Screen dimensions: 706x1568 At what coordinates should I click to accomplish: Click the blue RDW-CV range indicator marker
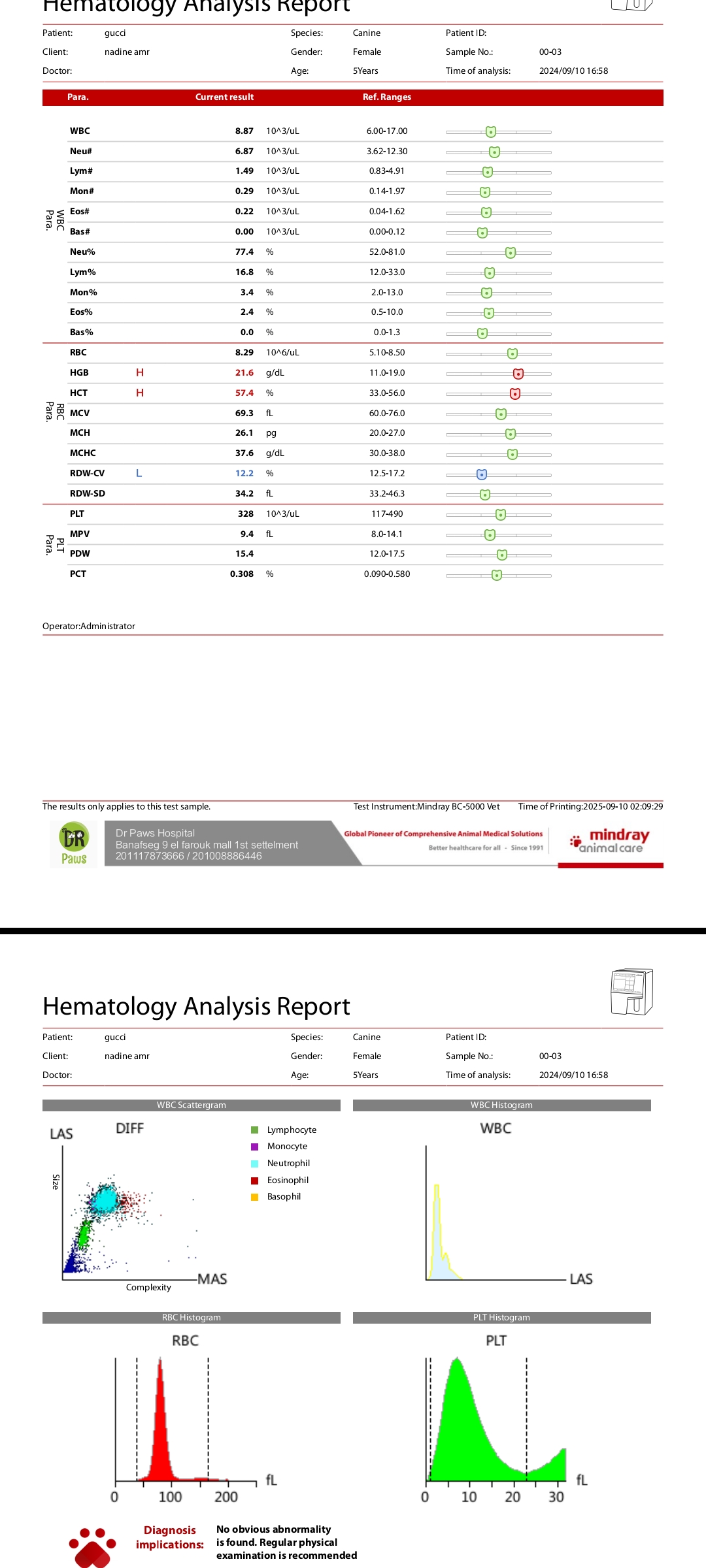[x=482, y=474]
